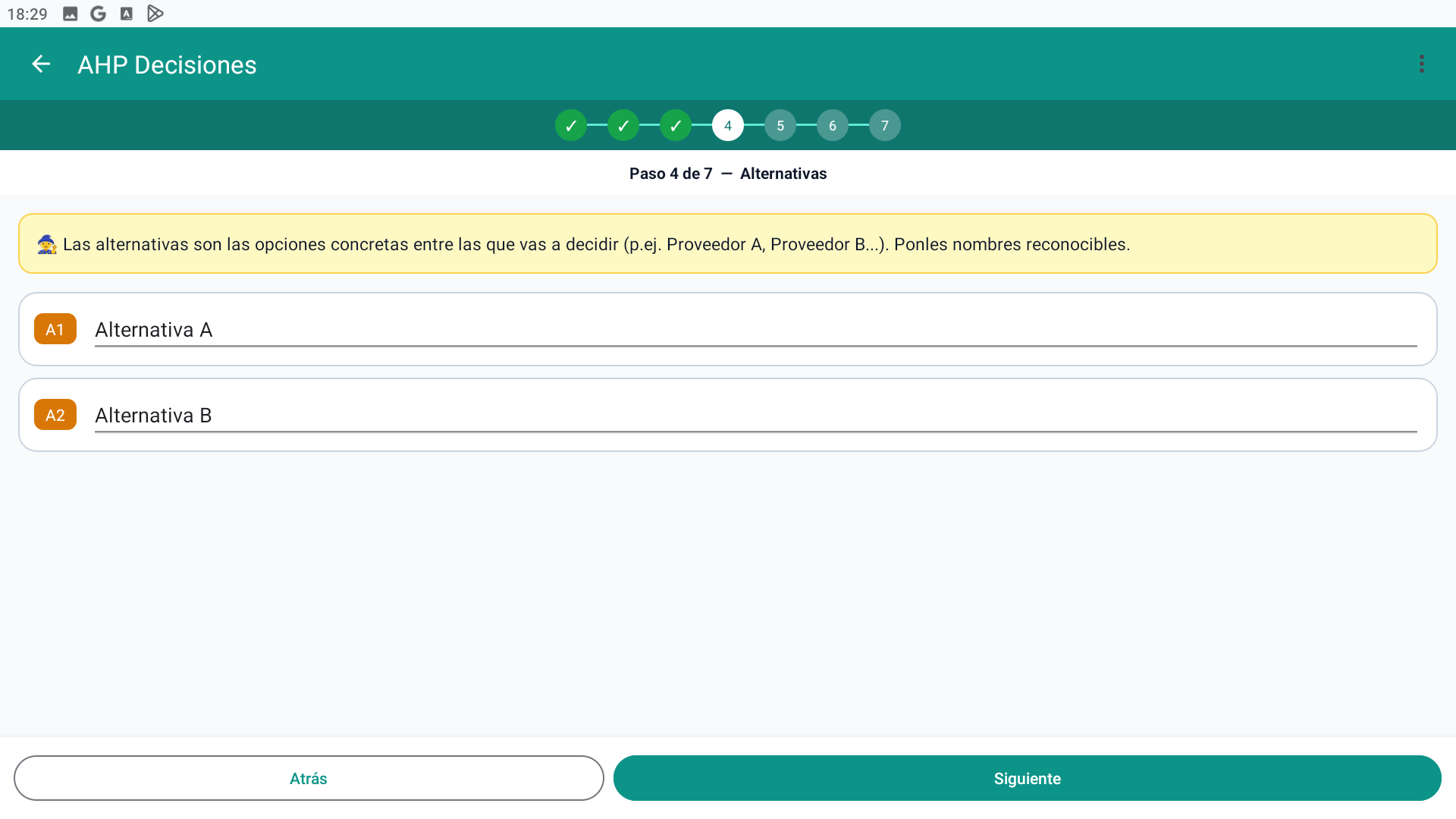Go to completed step one checkmark
Screen dimensions: 1456x819
[571, 125]
